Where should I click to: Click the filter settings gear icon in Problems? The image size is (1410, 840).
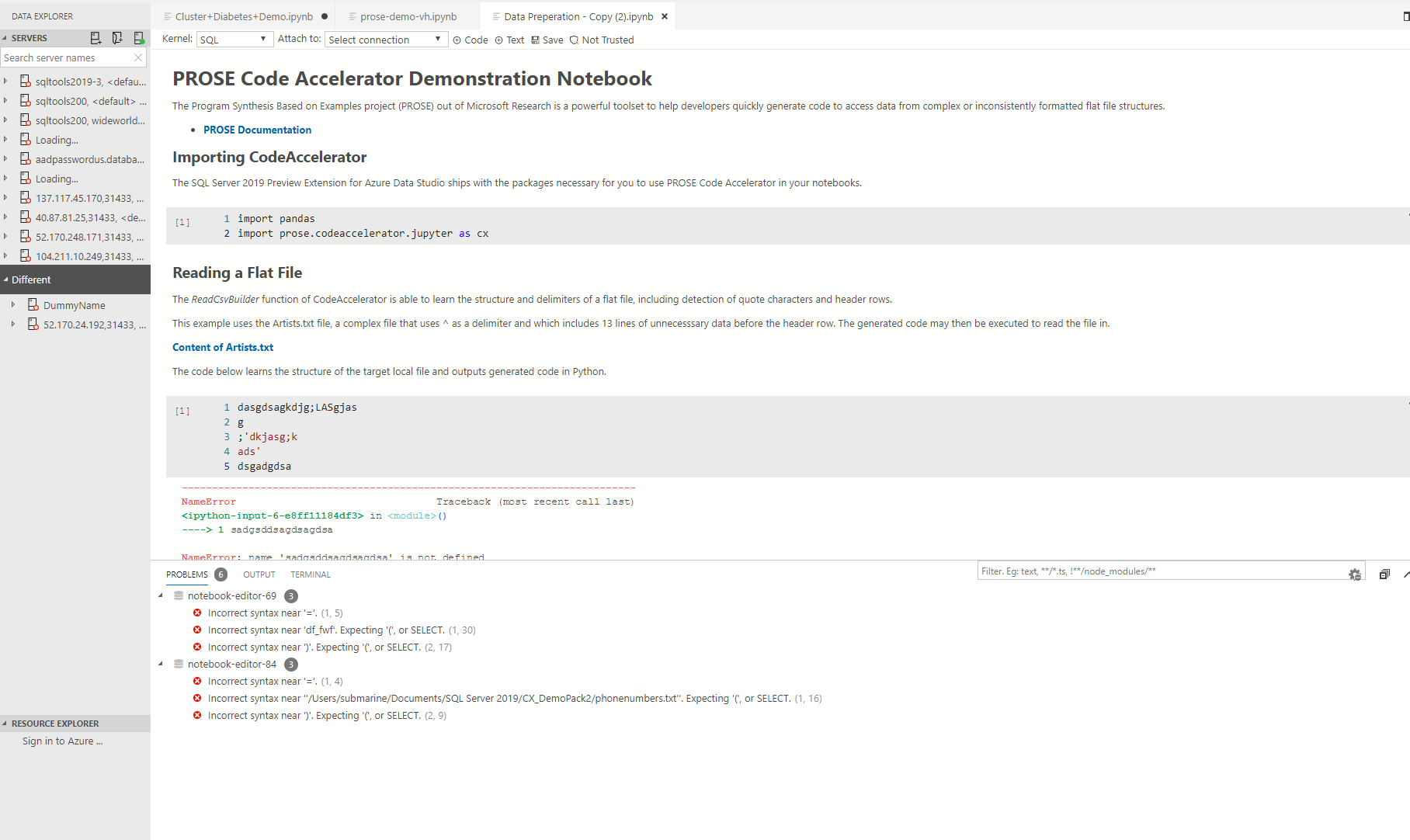point(1355,574)
